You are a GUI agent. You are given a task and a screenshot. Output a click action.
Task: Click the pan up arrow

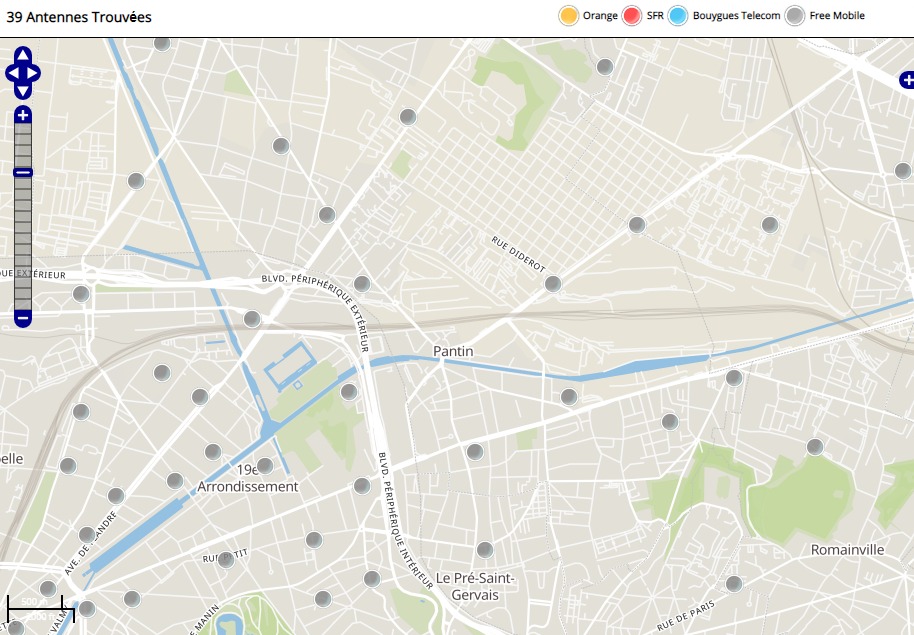click(x=23, y=56)
